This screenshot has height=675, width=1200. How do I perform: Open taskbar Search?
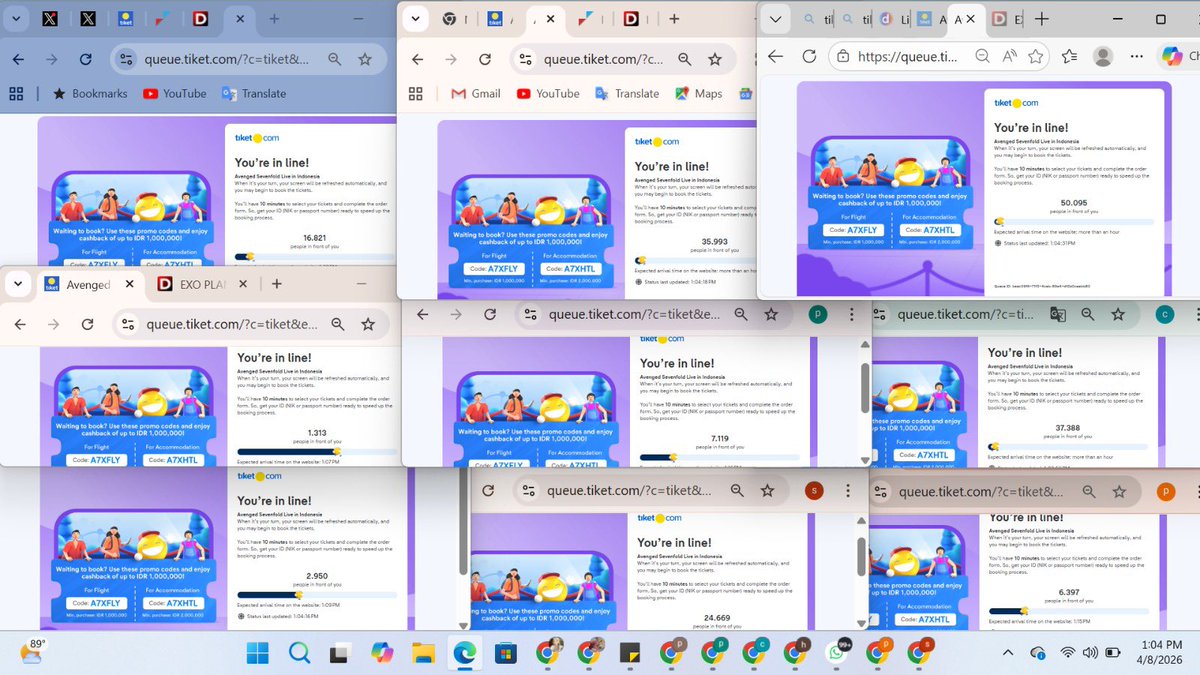tap(298, 654)
